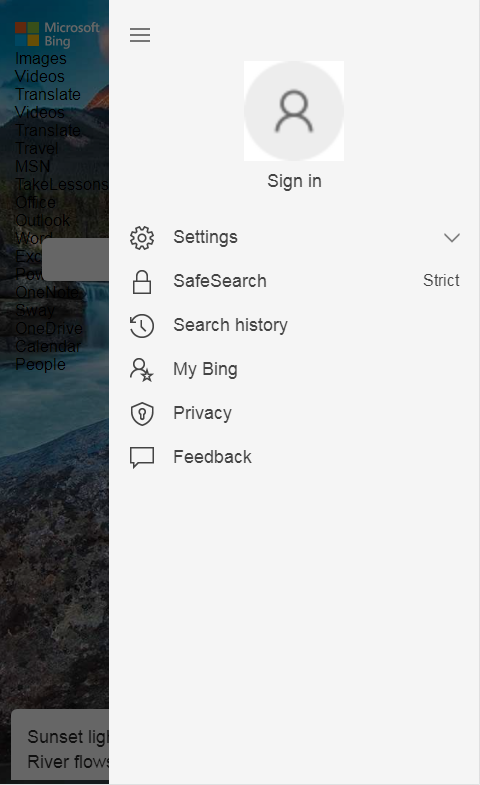Image resolution: width=480 pixels, height=785 pixels.
Task: Expand the Settings chevron arrow
Action: [452, 238]
